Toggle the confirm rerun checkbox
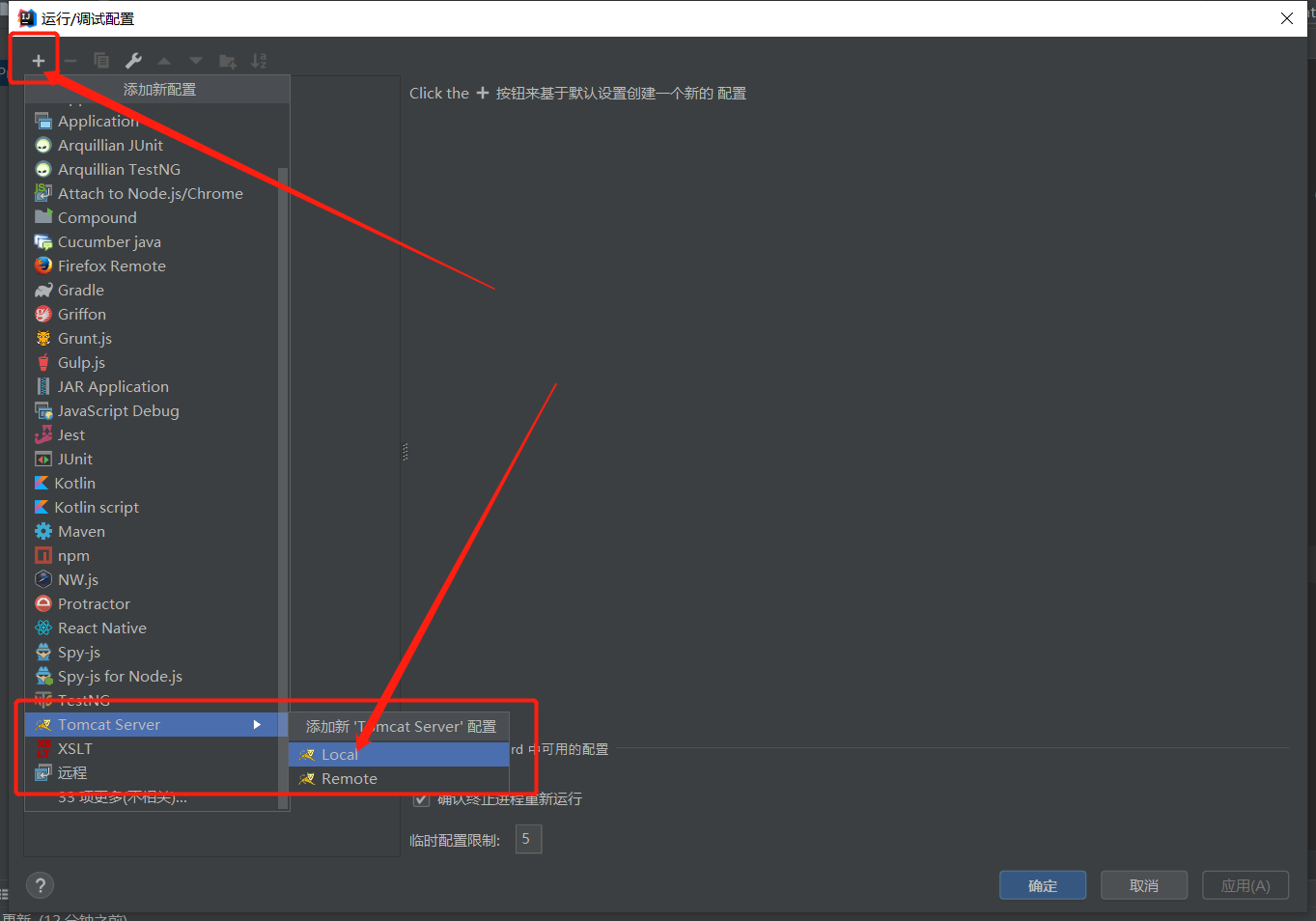 pyautogui.click(x=421, y=799)
